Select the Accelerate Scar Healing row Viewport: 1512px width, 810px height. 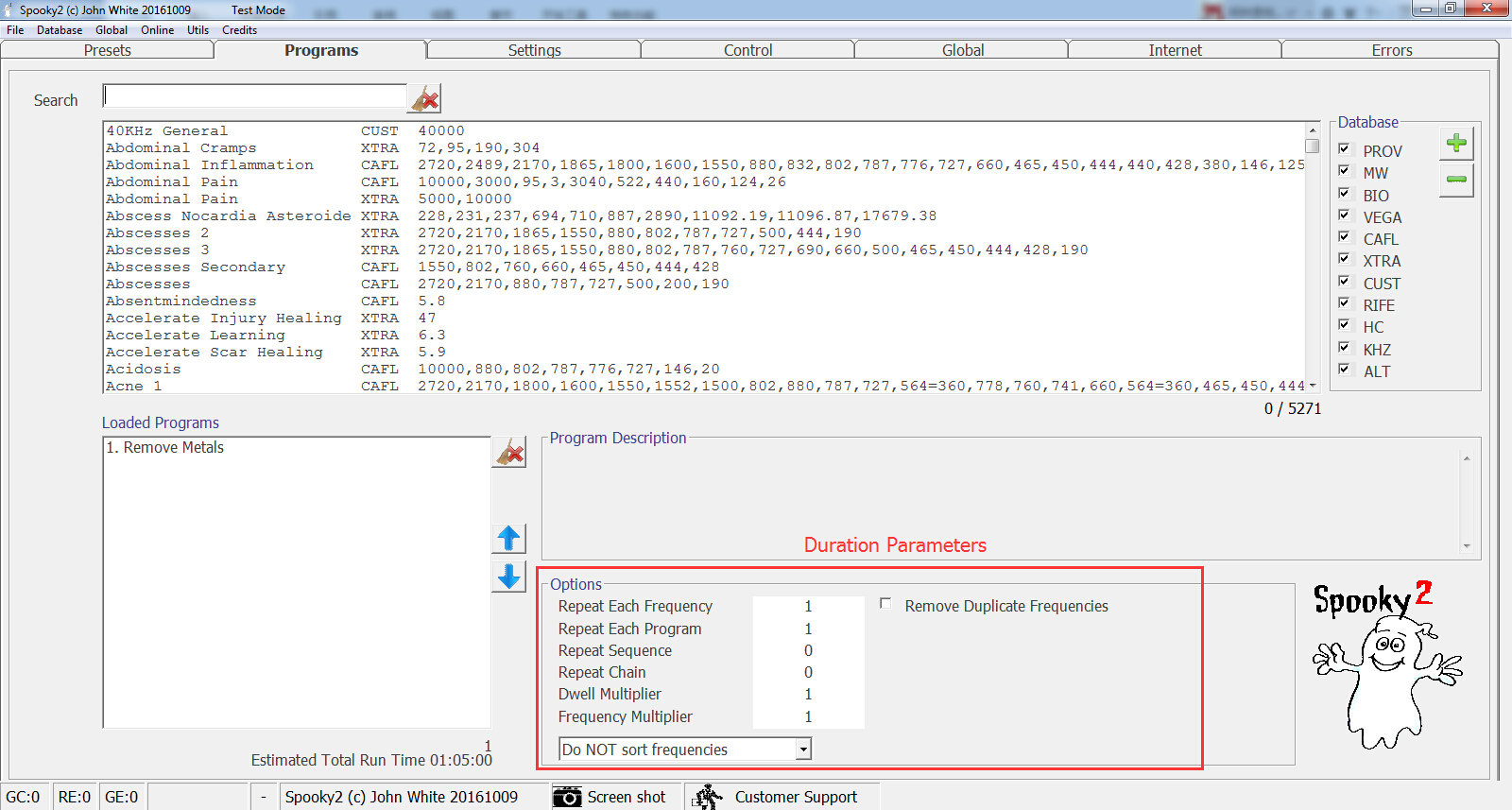coord(704,352)
